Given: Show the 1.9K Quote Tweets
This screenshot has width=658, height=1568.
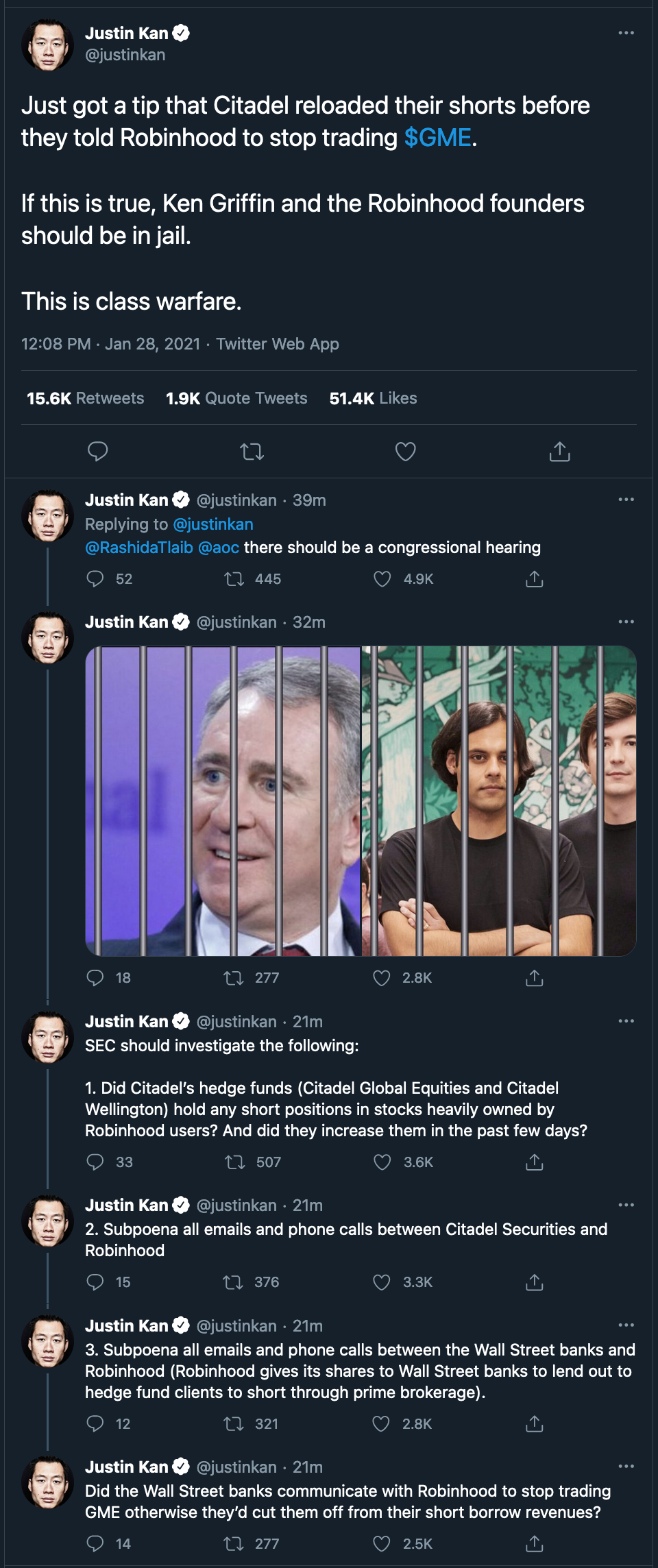Looking at the screenshot, I should [236, 398].
